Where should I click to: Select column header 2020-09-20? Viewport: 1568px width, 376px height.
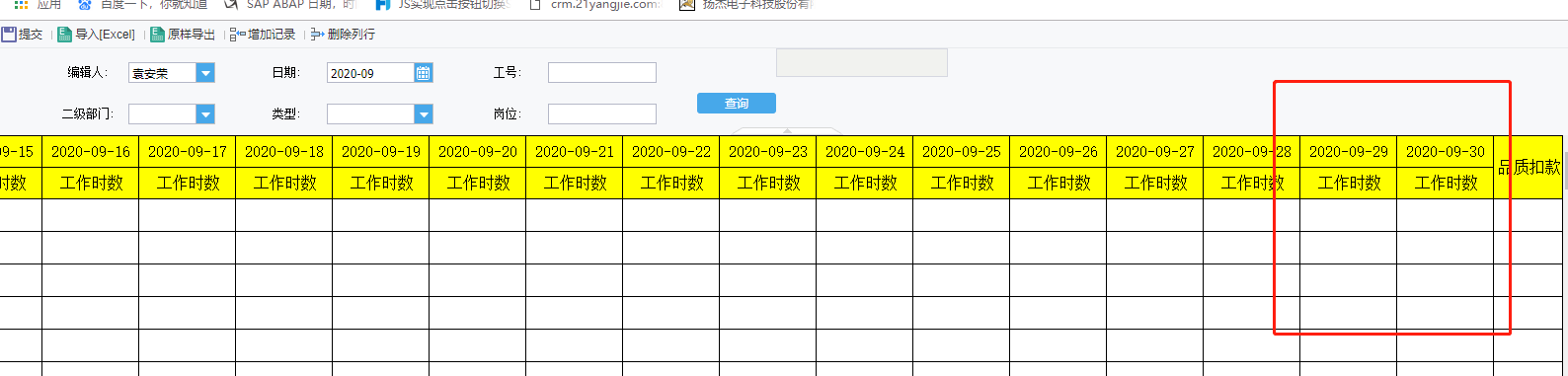click(x=478, y=152)
